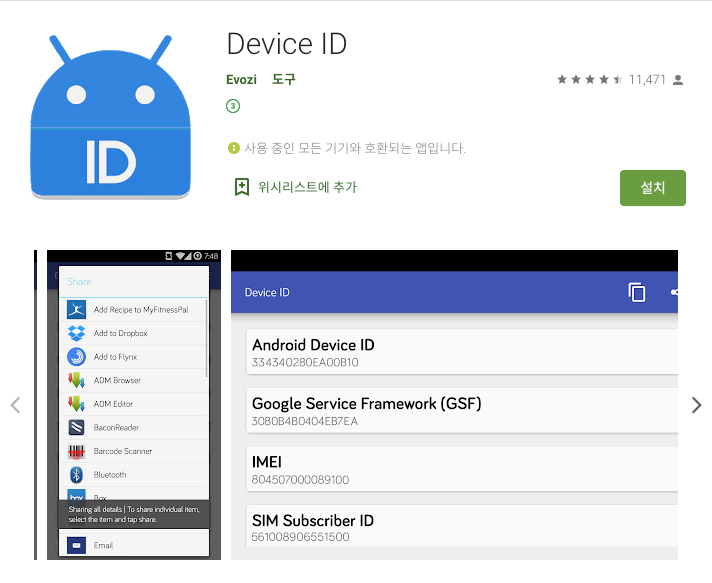This screenshot has width=712, height=583.
Task: Click the Bluetooth icon in Share list
Action: (x=76, y=474)
